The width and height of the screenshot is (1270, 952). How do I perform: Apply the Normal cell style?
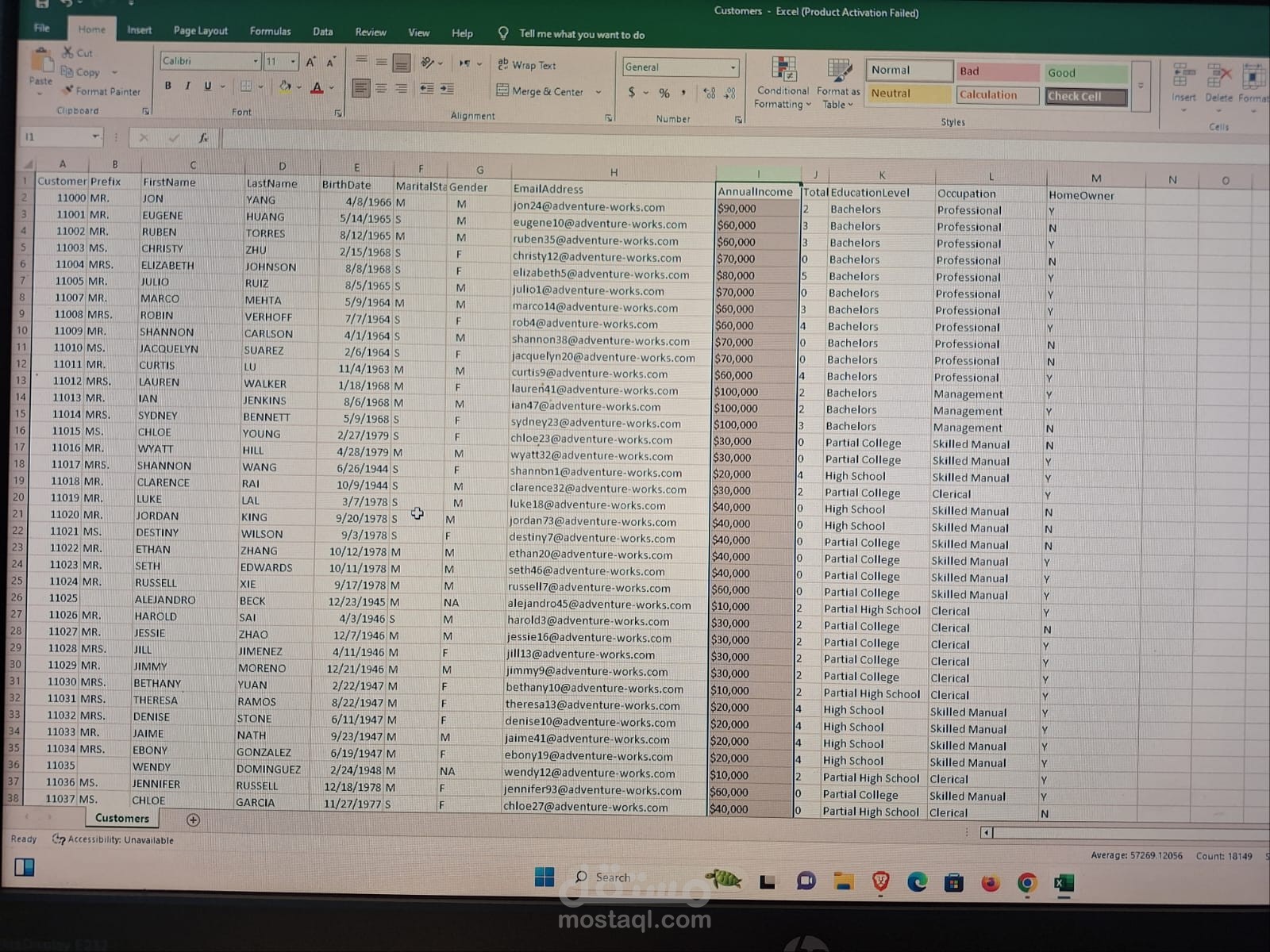point(909,70)
